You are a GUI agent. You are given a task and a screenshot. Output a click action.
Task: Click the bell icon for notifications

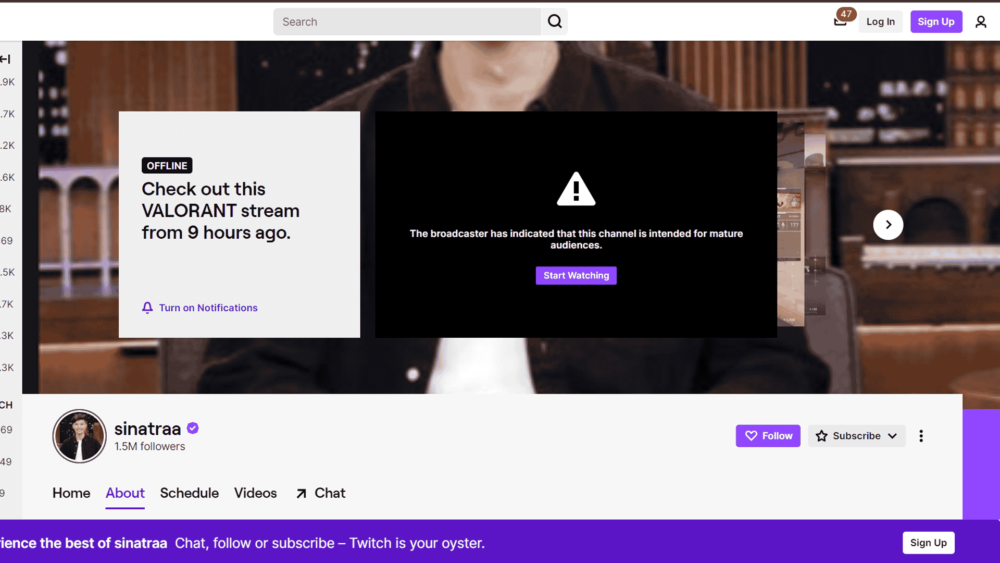tap(147, 307)
